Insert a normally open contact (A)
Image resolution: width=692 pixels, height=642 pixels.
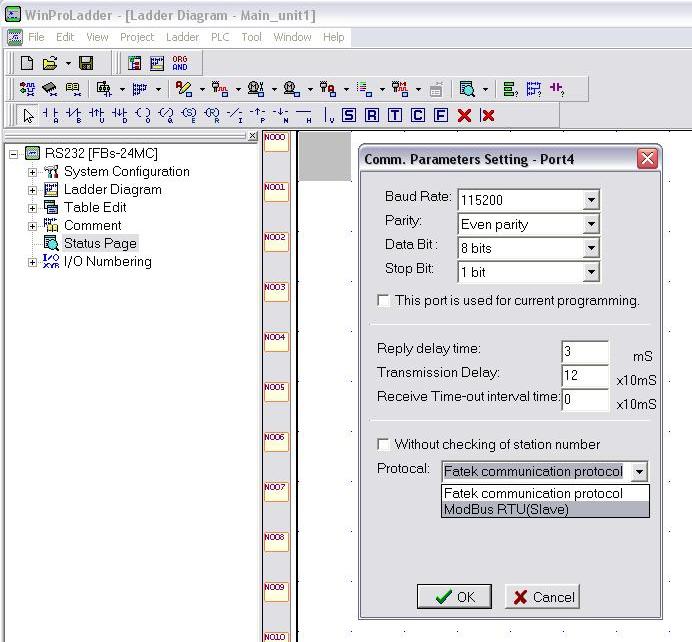tap(50, 115)
